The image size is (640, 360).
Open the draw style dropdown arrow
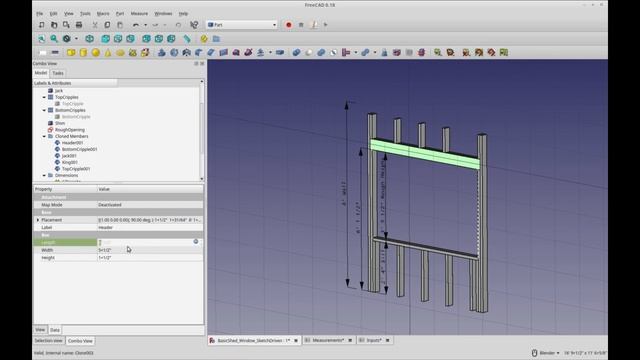tap(76, 39)
